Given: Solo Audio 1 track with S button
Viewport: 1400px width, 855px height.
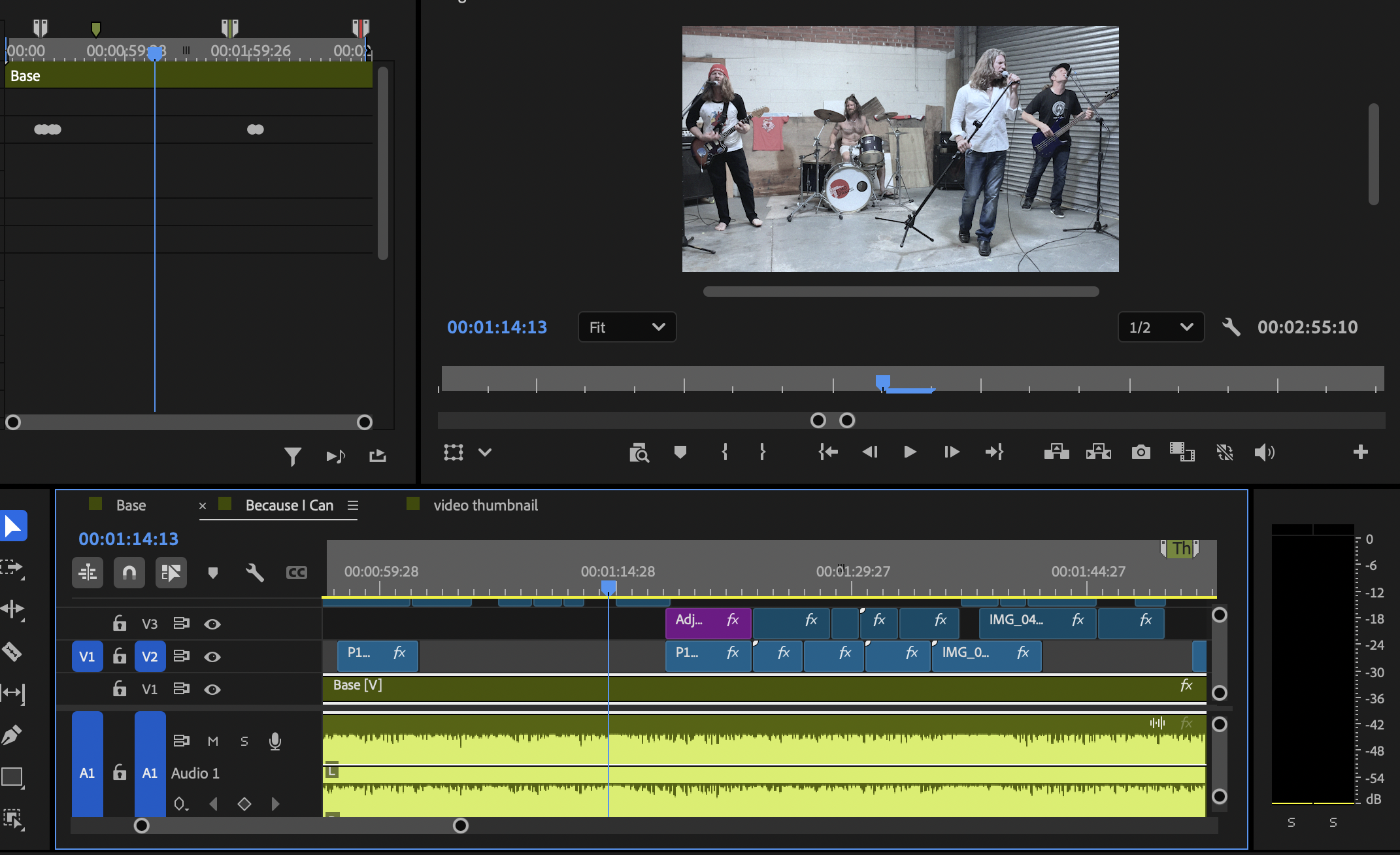Looking at the screenshot, I should (x=244, y=741).
